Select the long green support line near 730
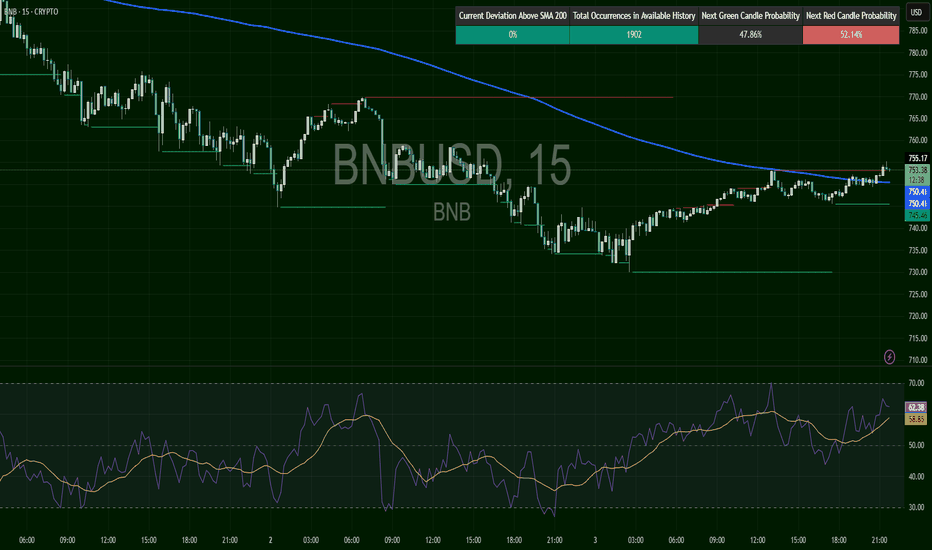 click(x=731, y=272)
